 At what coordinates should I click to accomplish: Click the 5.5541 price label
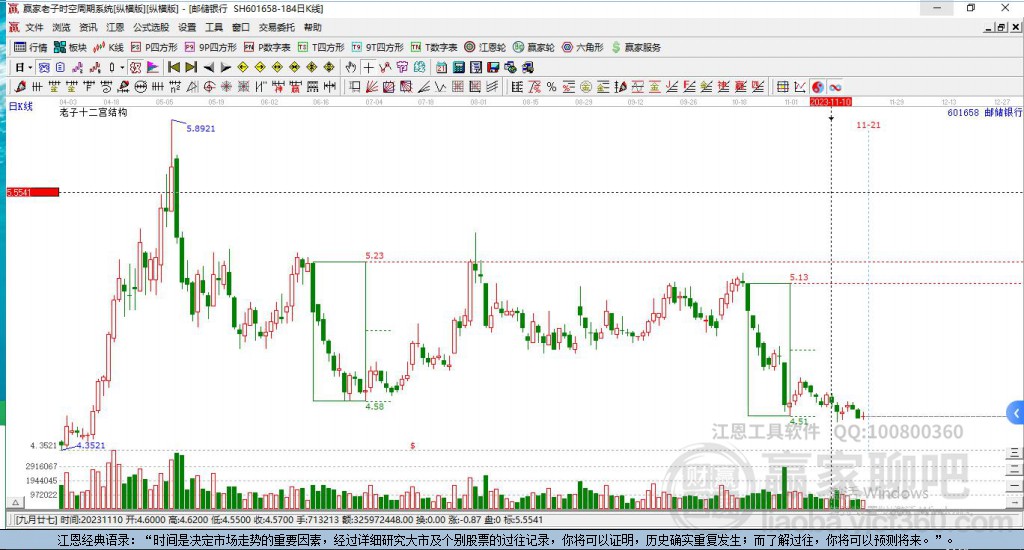(33, 192)
